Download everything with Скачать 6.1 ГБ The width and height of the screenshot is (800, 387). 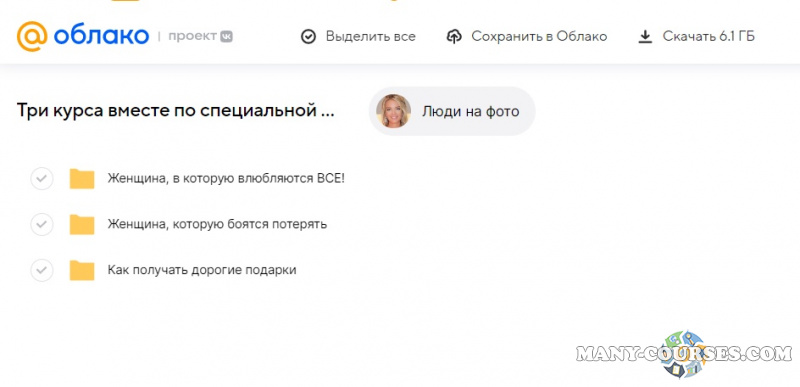(x=696, y=37)
